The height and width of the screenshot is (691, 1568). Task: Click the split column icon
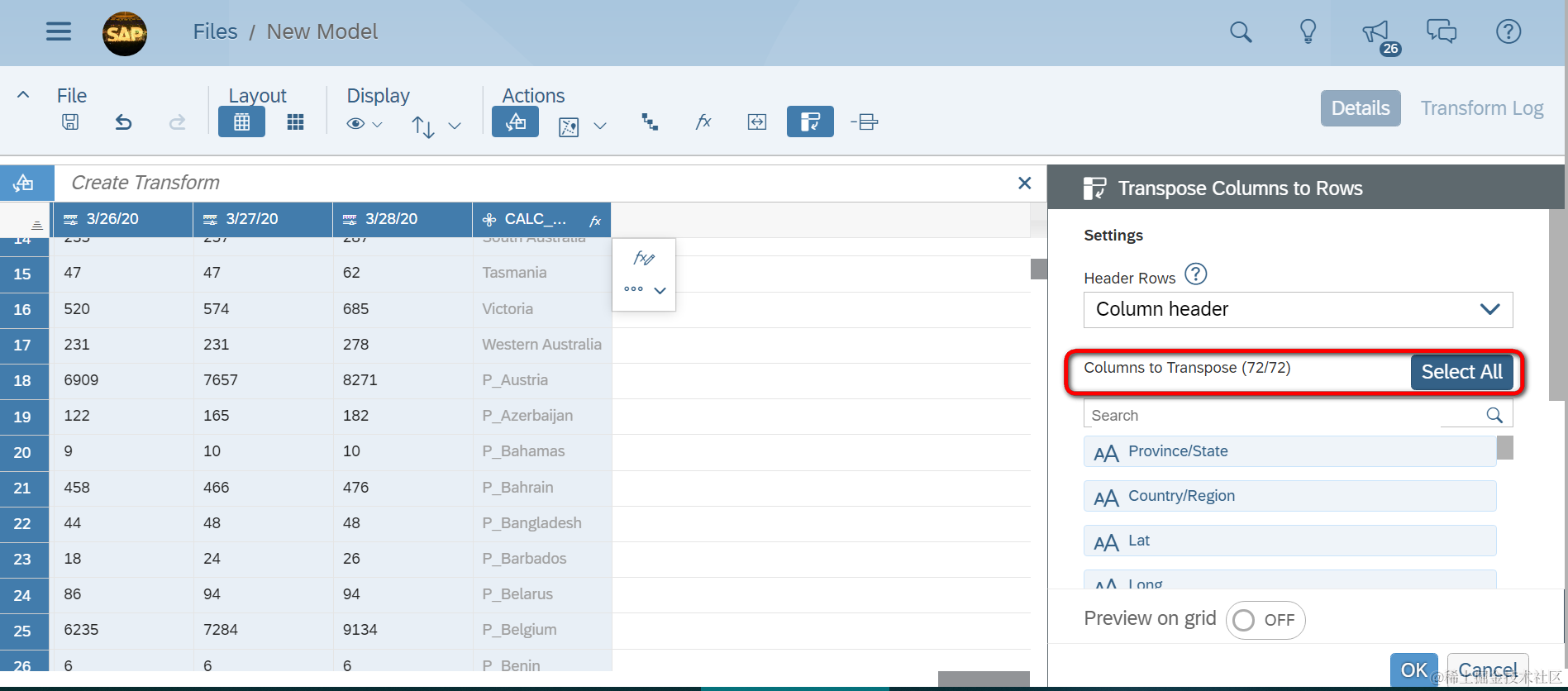click(756, 122)
